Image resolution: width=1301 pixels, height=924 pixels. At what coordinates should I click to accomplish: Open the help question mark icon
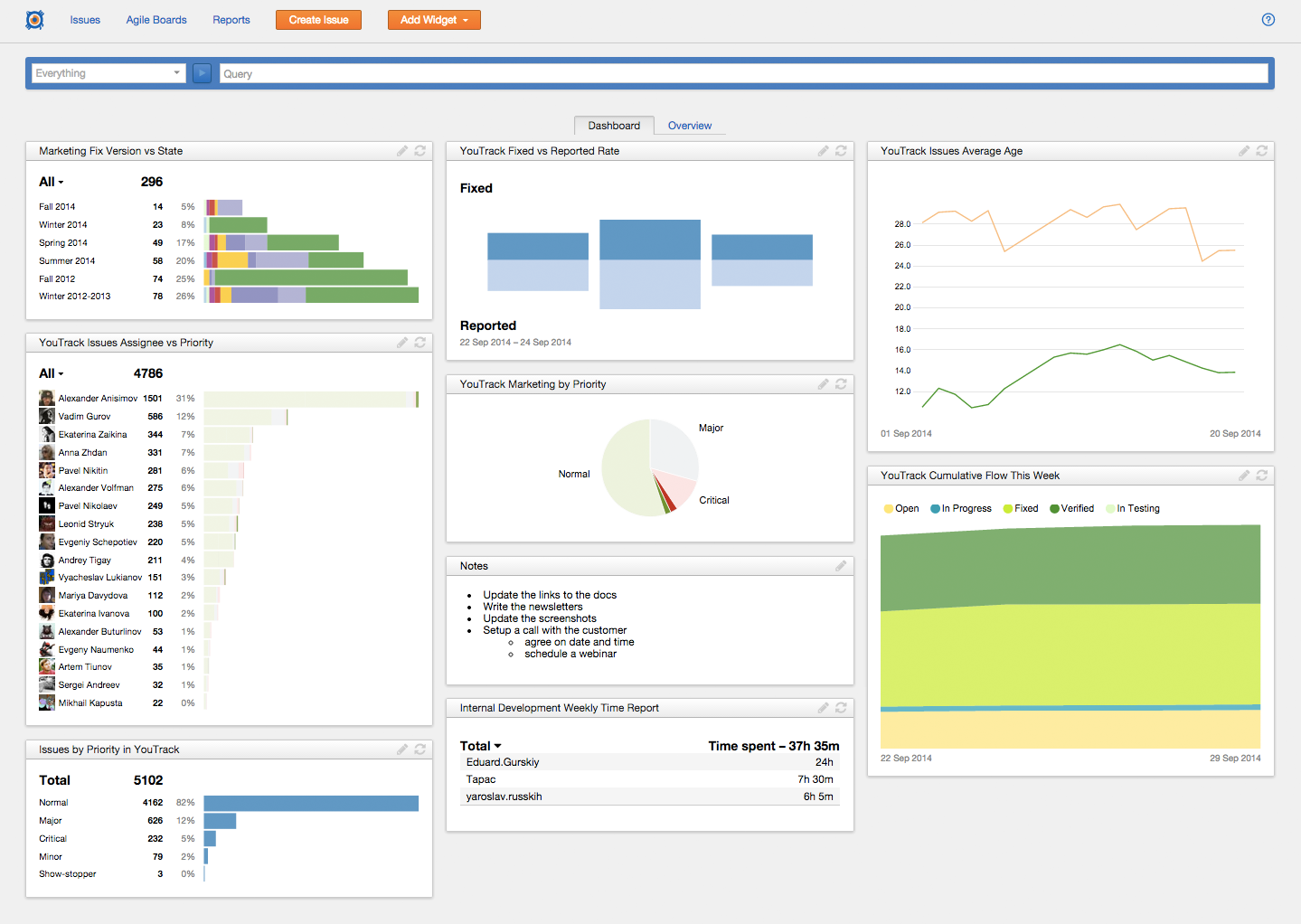[1268, 20]
